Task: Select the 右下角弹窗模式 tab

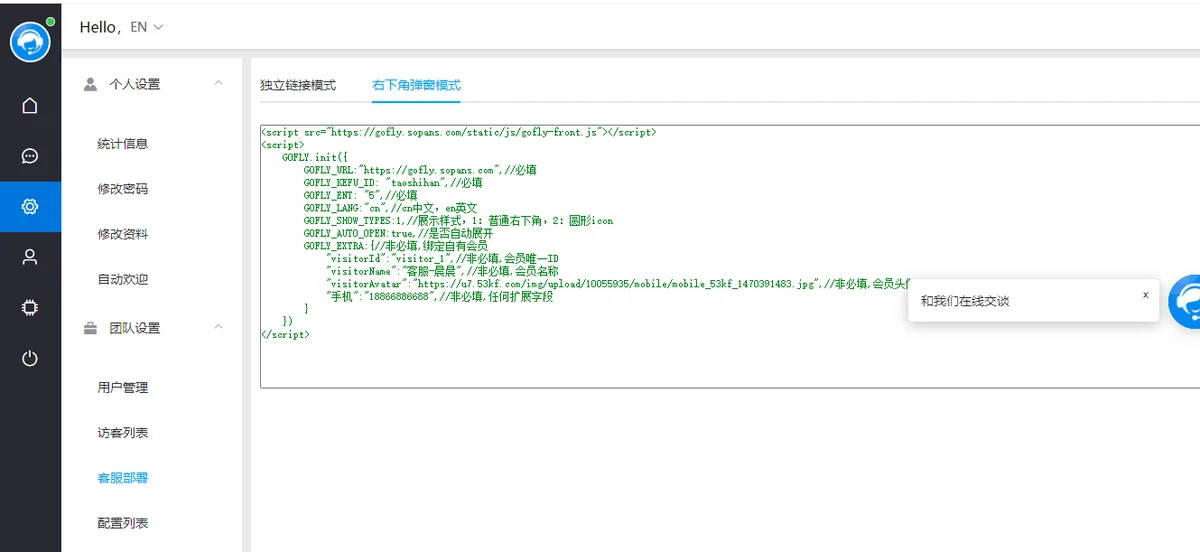Action: 416,85
